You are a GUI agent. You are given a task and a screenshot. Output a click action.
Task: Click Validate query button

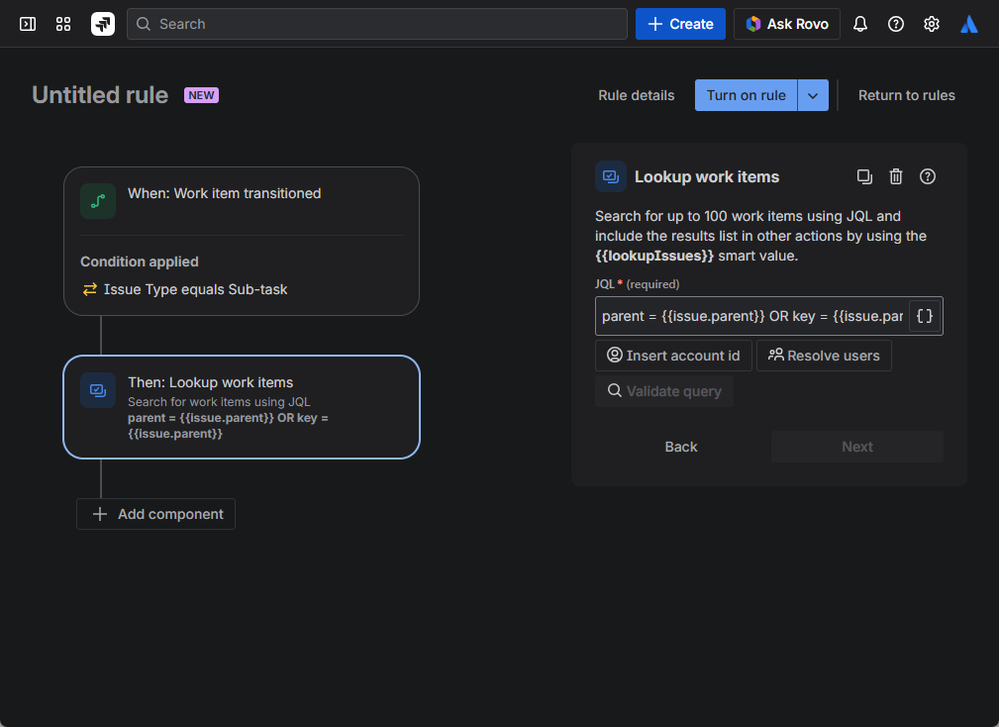pyautogui.click(x=664, y=391)
